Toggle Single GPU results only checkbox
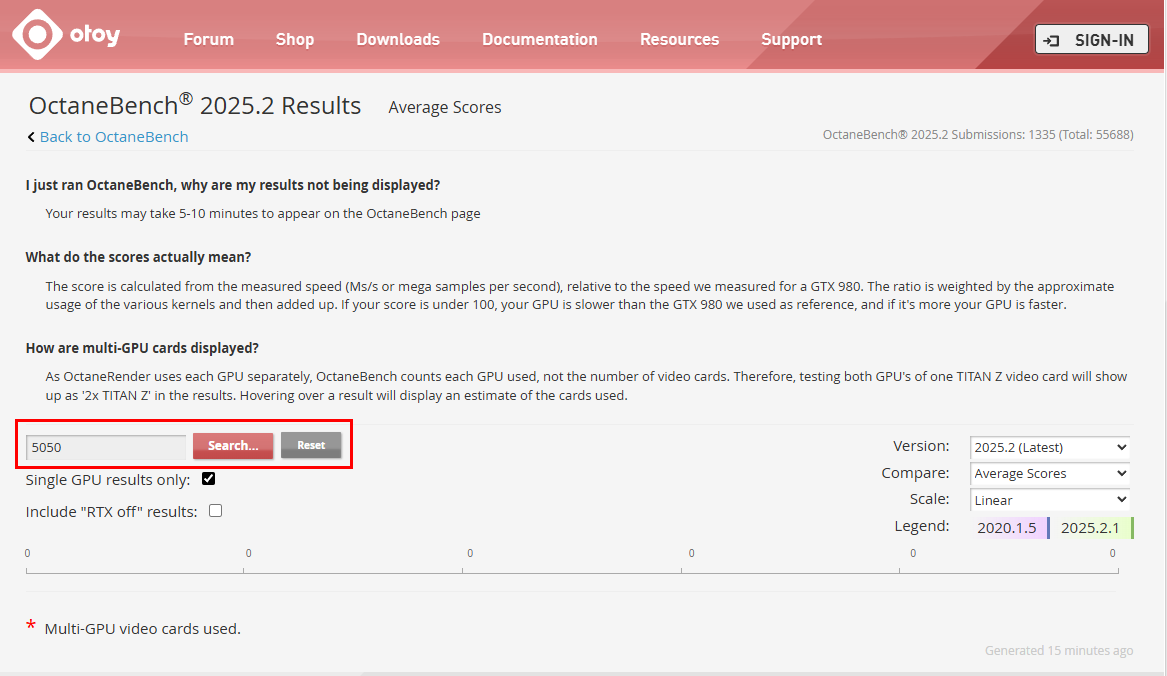 (x=208, y=479)
